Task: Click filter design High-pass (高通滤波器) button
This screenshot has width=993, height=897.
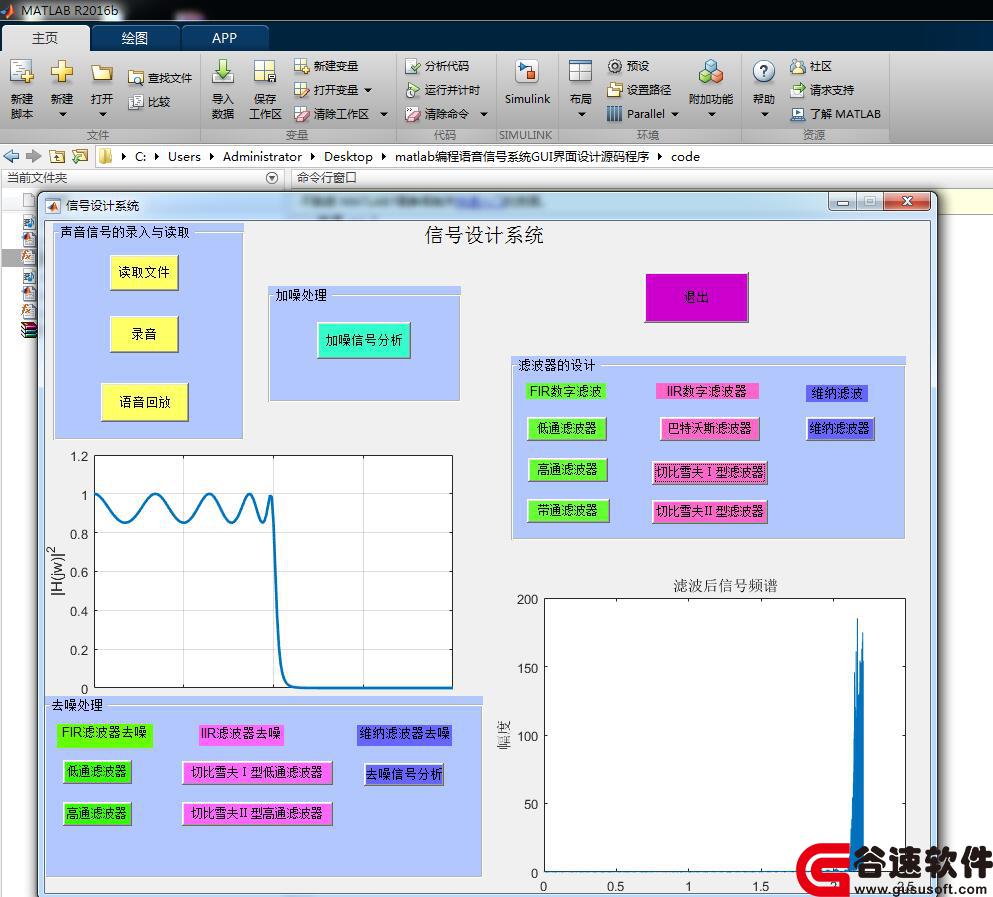Action: tap(567, 469)
